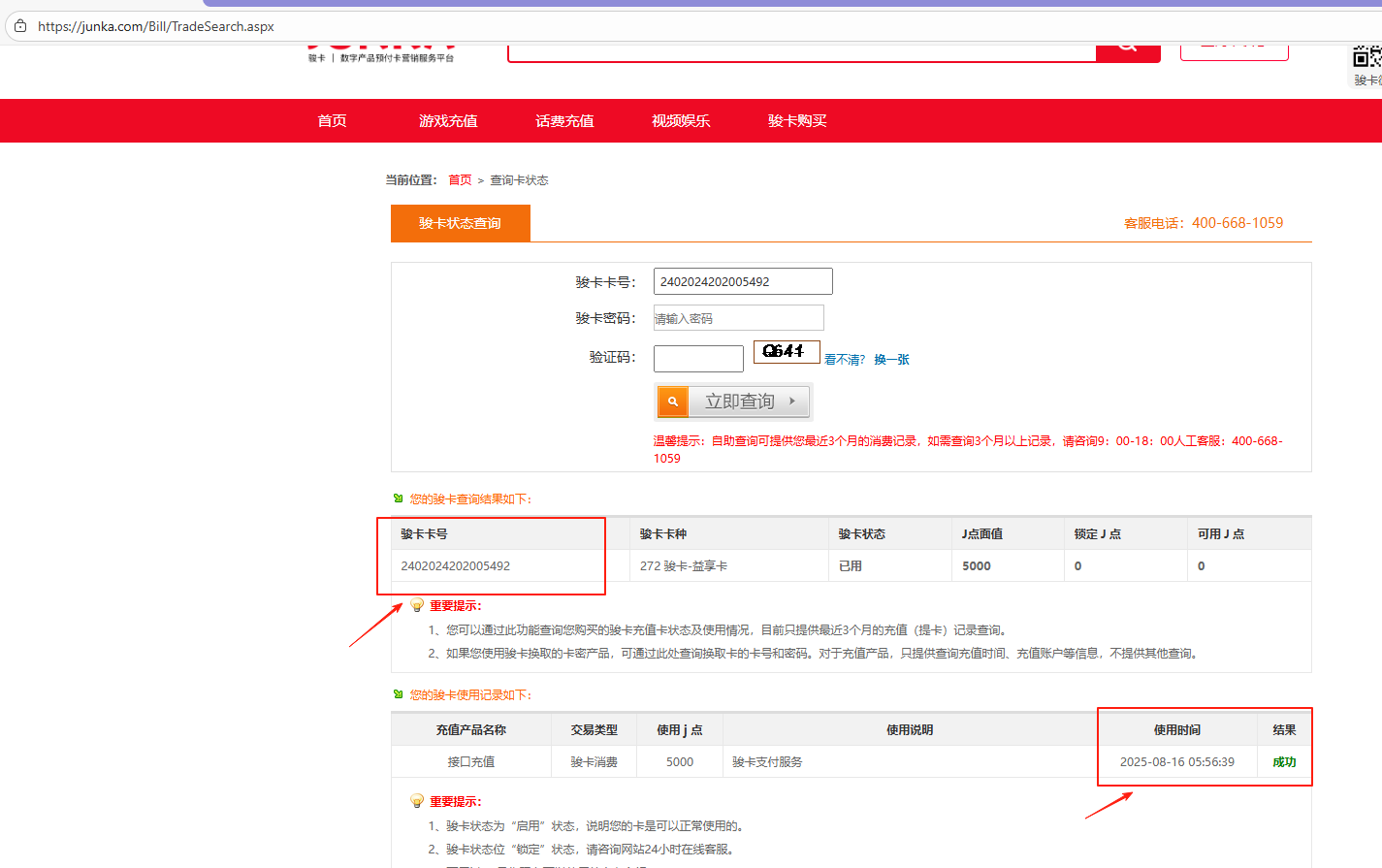Click the usage time 2025-08-16 05:56:39

1177,762
